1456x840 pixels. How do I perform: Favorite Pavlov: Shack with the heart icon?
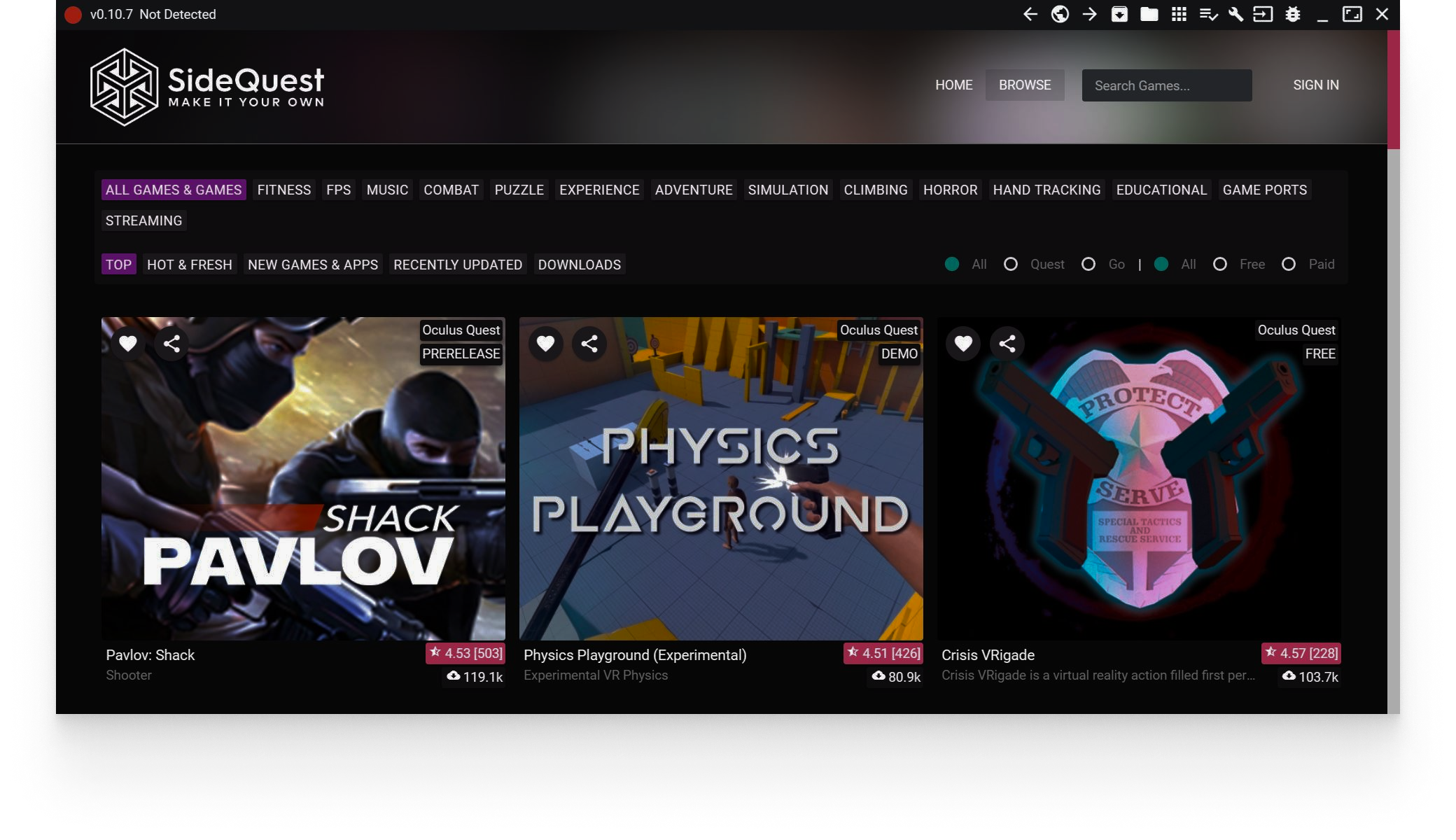click(127, 343)
